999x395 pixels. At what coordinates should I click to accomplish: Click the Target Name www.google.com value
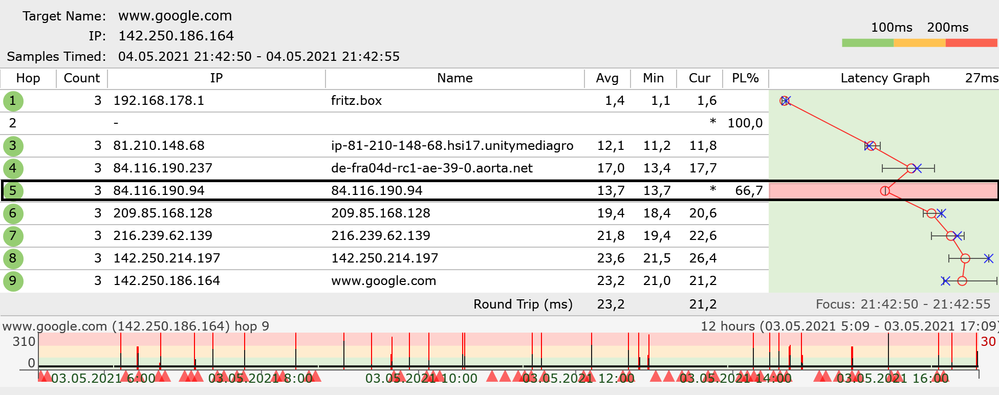(x=175, y=16)
